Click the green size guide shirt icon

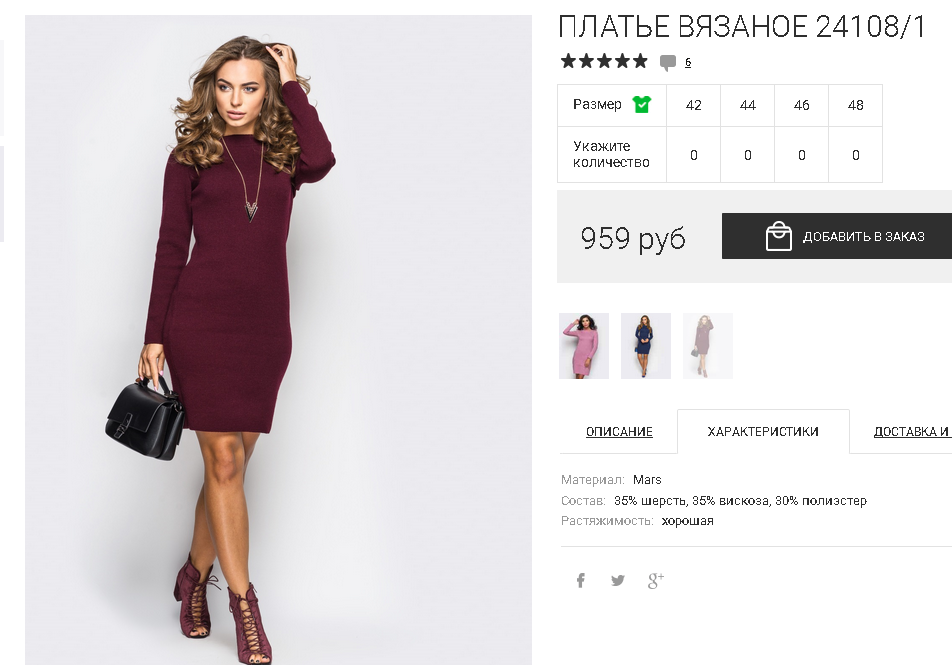(x=641, y=104)
